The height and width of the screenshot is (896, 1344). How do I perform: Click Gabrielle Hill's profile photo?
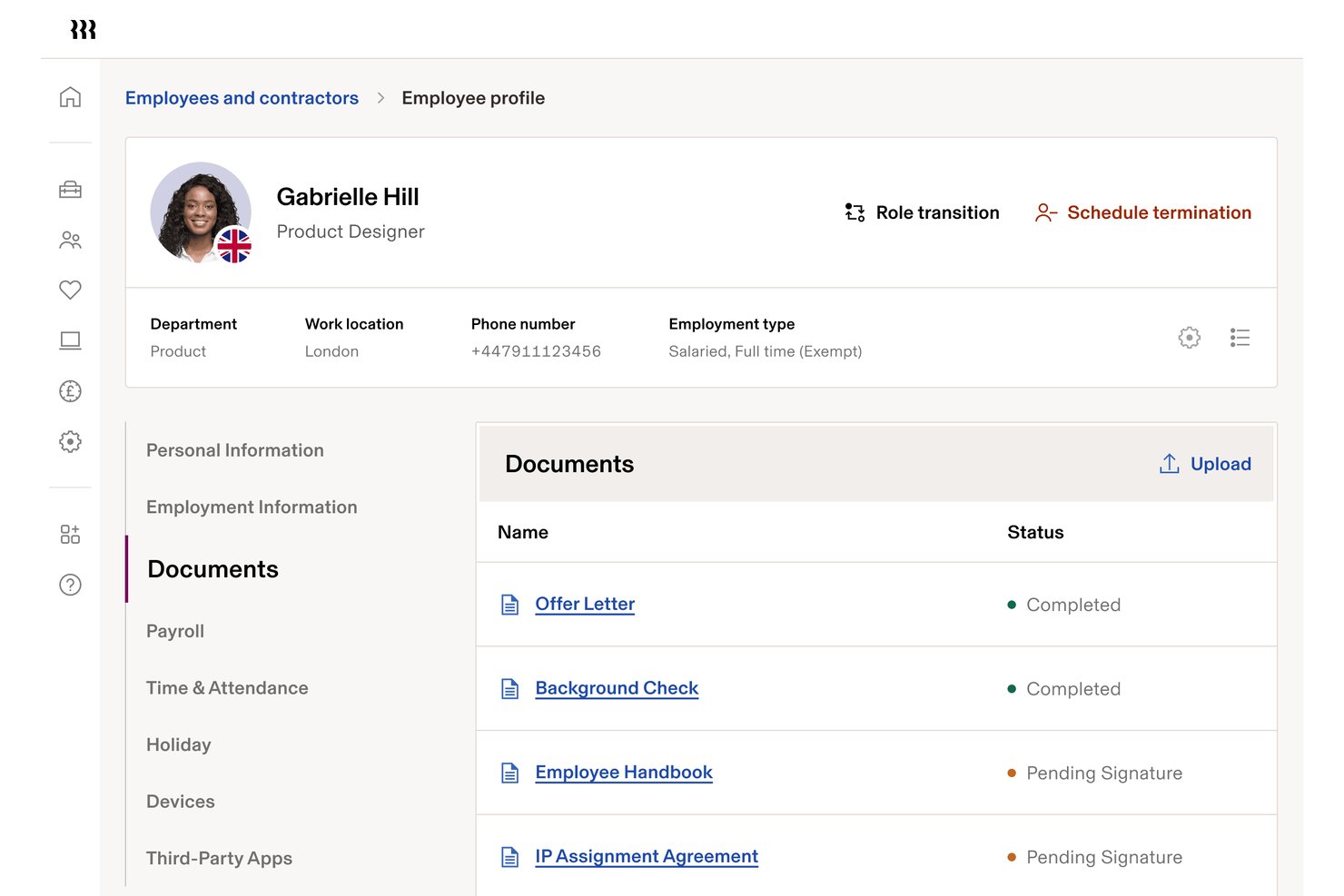point(201,212)
